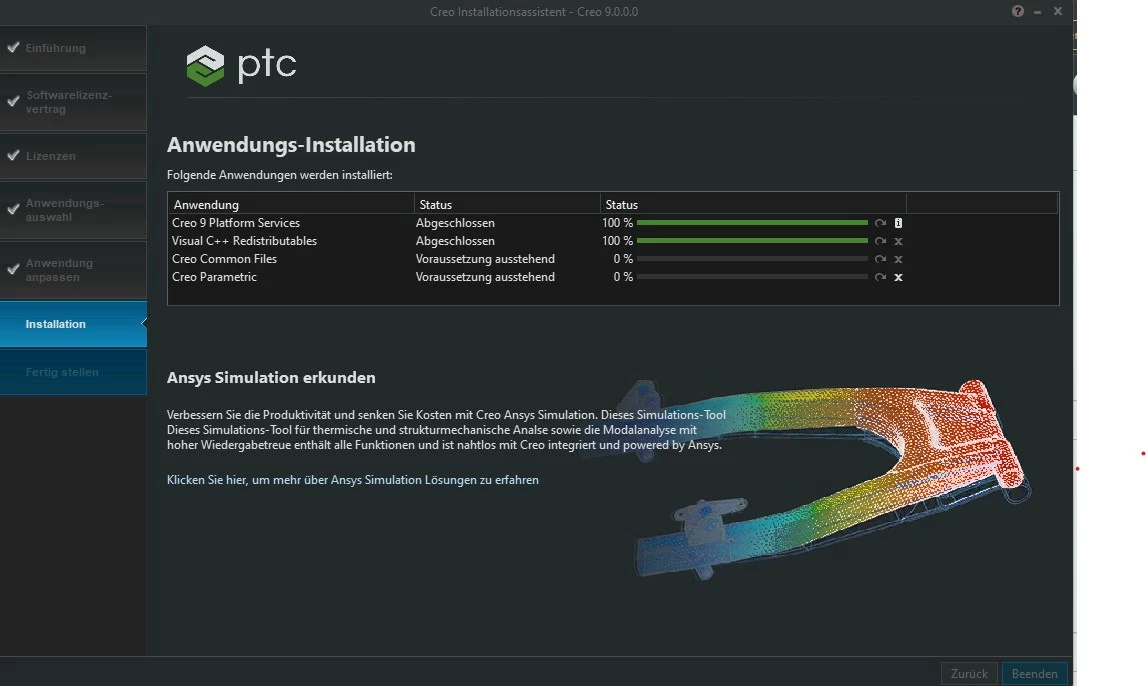Cancel Creo Common Files installation with X
The image size is (1146, 686).
pyautogui.click(x=898, y=259)
